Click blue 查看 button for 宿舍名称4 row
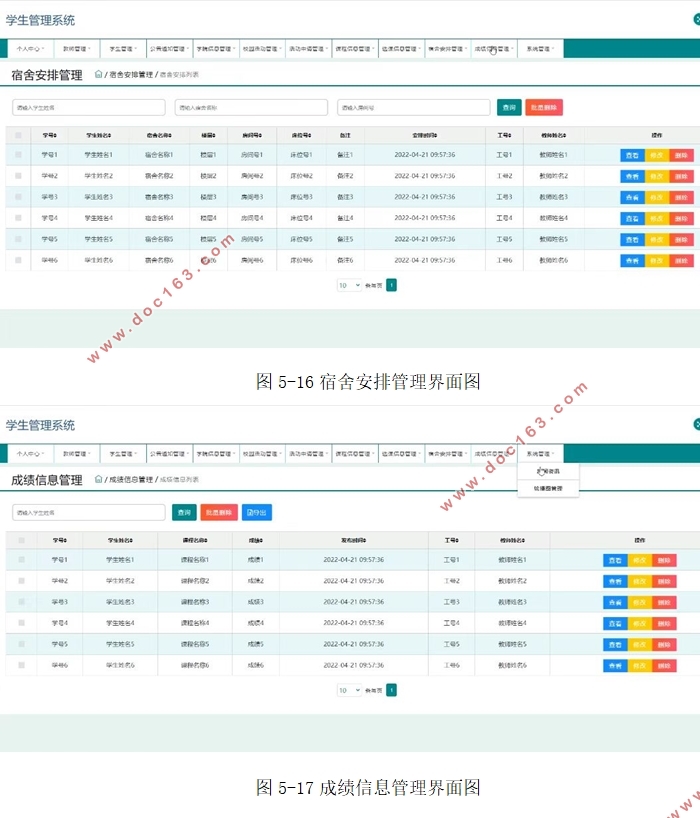This screenshot has width=700, height=818. pyautogui.click(x=632, y=219)
